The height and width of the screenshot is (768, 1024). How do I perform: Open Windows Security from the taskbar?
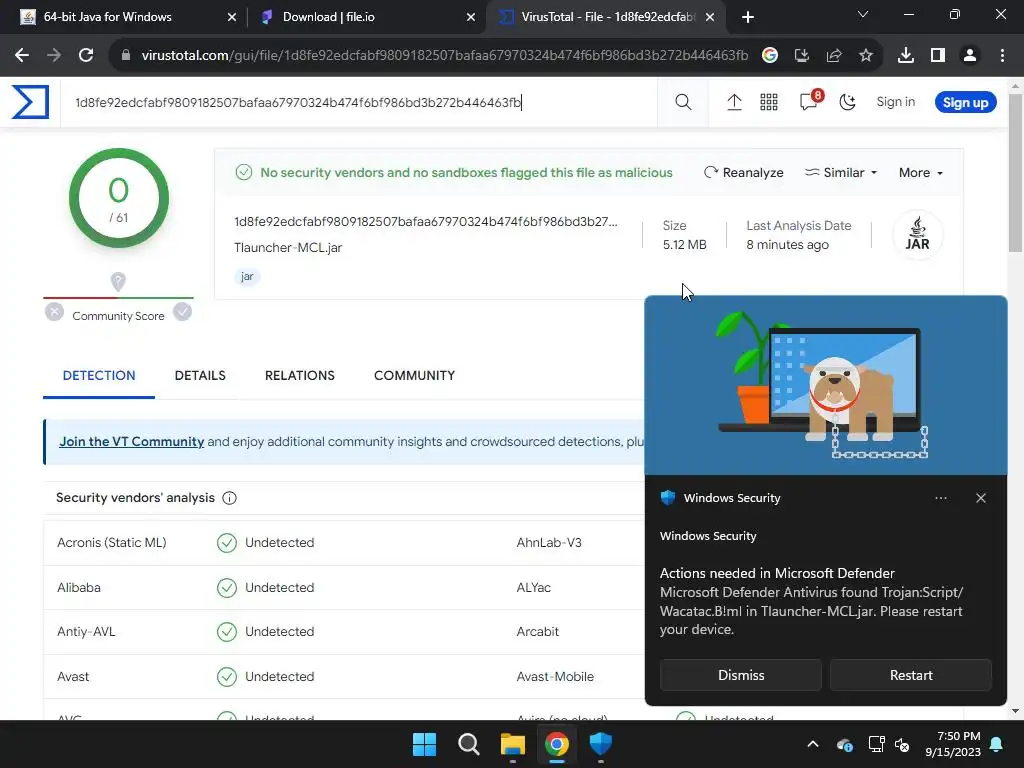pyautogui.click(x=601, y=744)
